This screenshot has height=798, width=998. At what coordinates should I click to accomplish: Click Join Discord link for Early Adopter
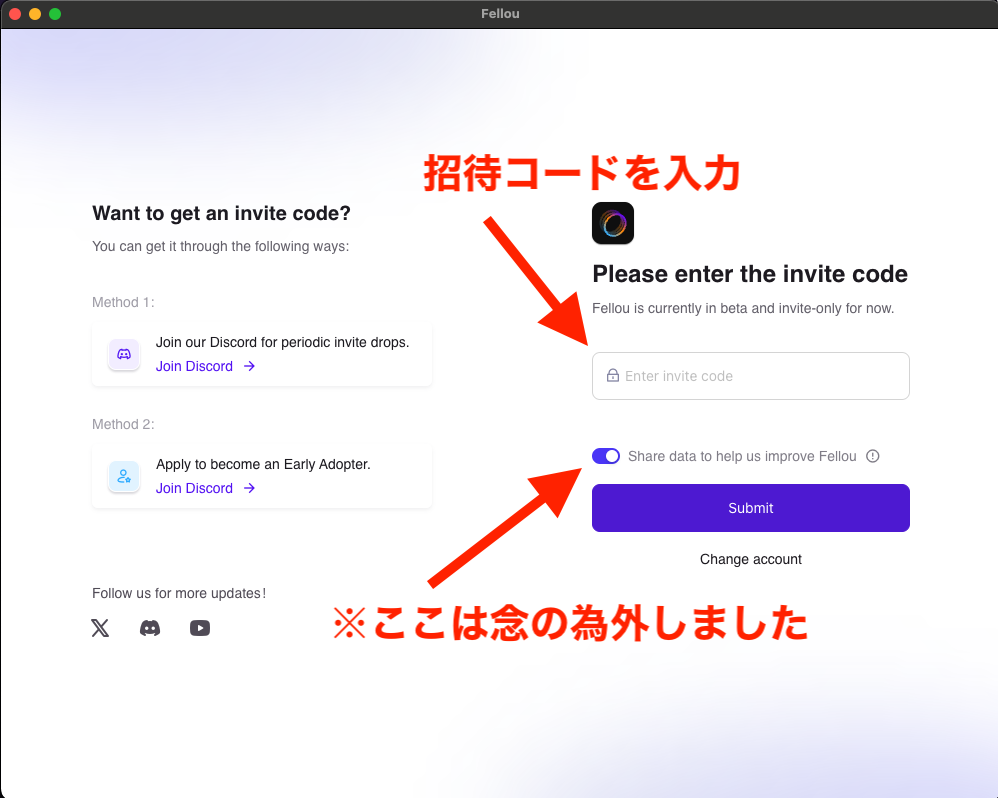(x=194, y=488)
